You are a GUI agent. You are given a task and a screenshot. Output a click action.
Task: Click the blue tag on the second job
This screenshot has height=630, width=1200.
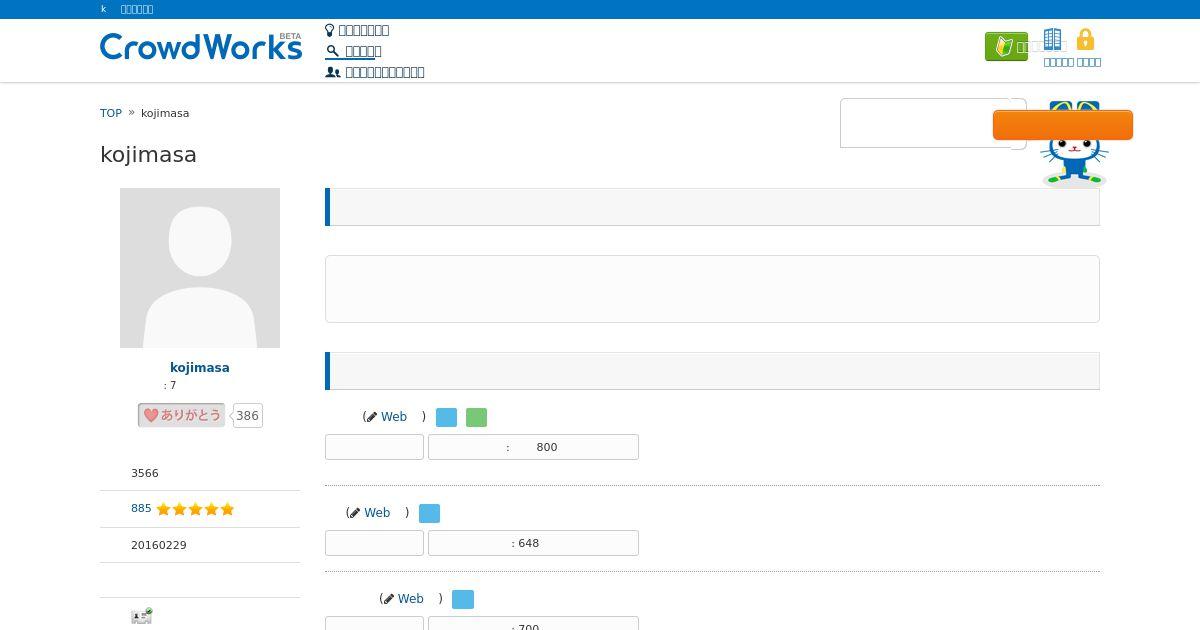(x=429, y=514)
